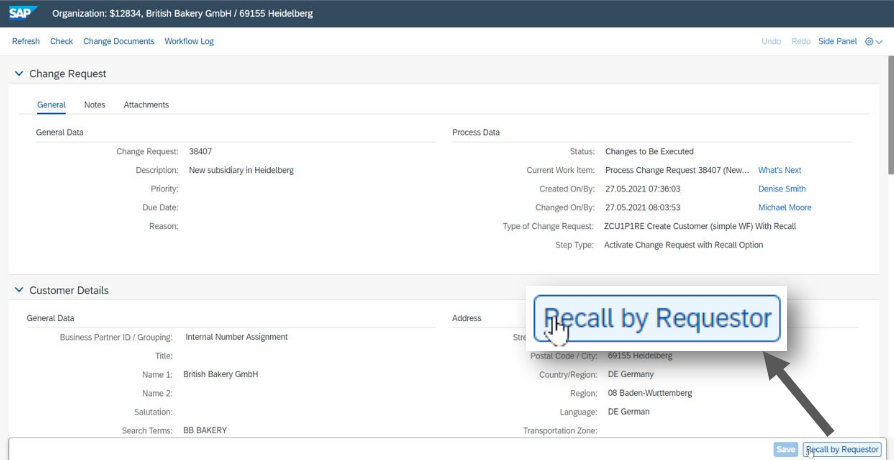Click changed timestamp 27.05.2021 08:03:53
894x460 pixels.
(x=643, y=207)
